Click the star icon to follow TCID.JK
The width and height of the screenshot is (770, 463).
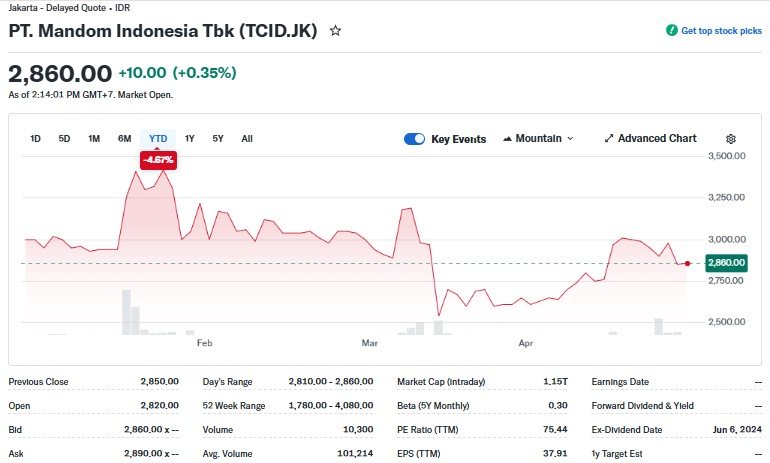click(x=335, y=31)
